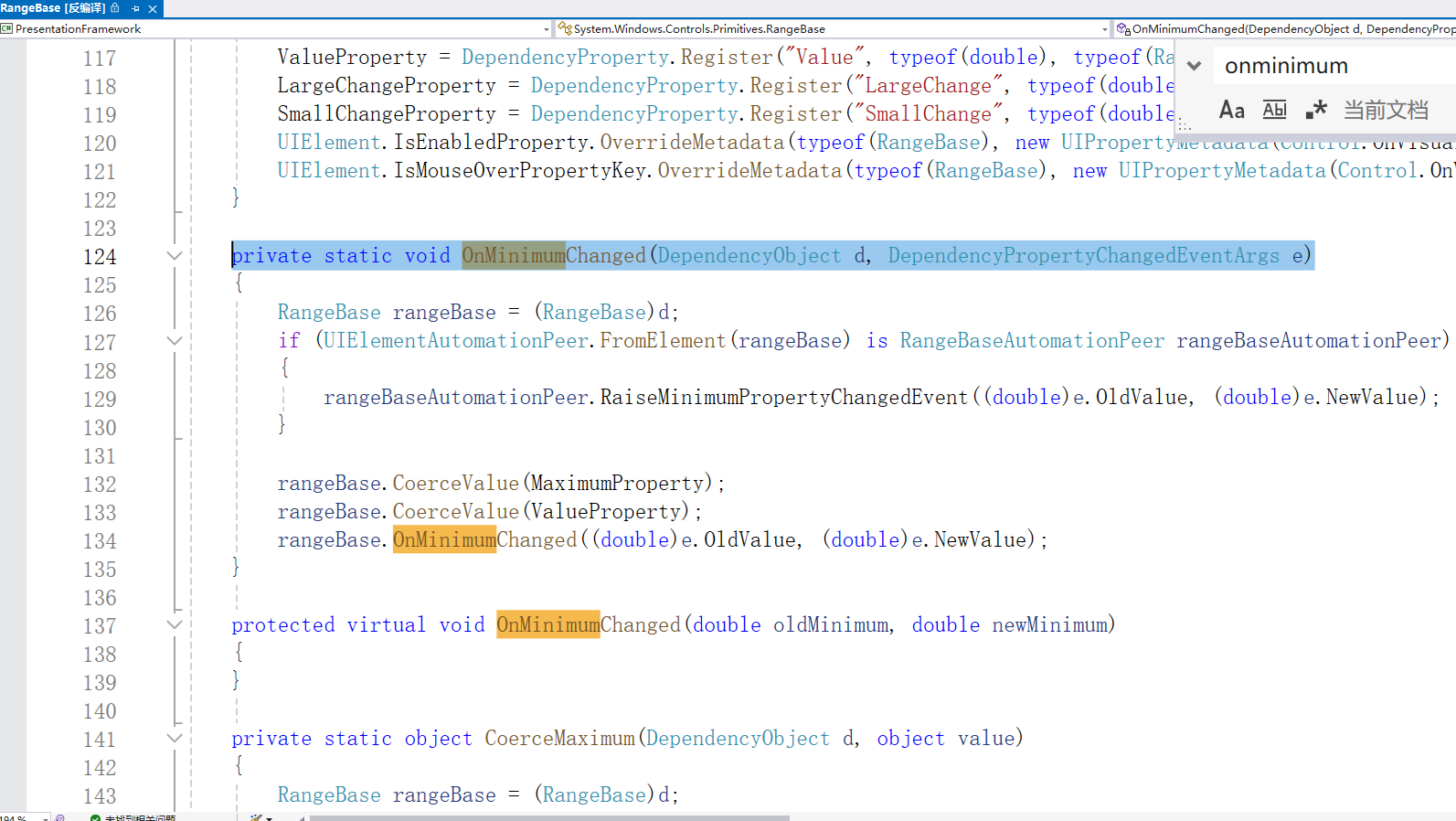Click the no-issues-found green check icon

point(95,817)
